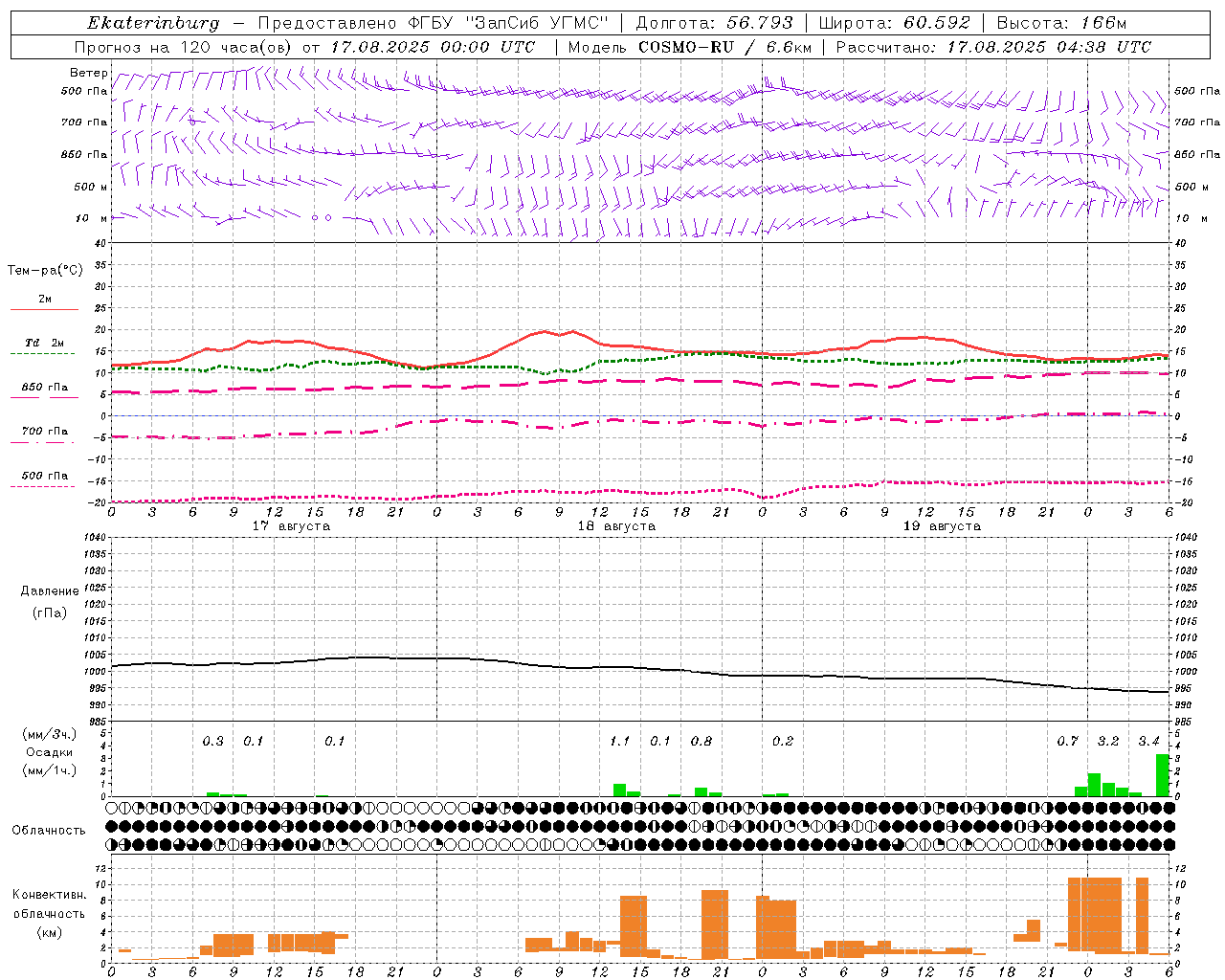This screenshot has height=980, width=1225.
Task: Click the Конвективн. convective cloud label
Action: pyautogui.click(x=49, y=895)
